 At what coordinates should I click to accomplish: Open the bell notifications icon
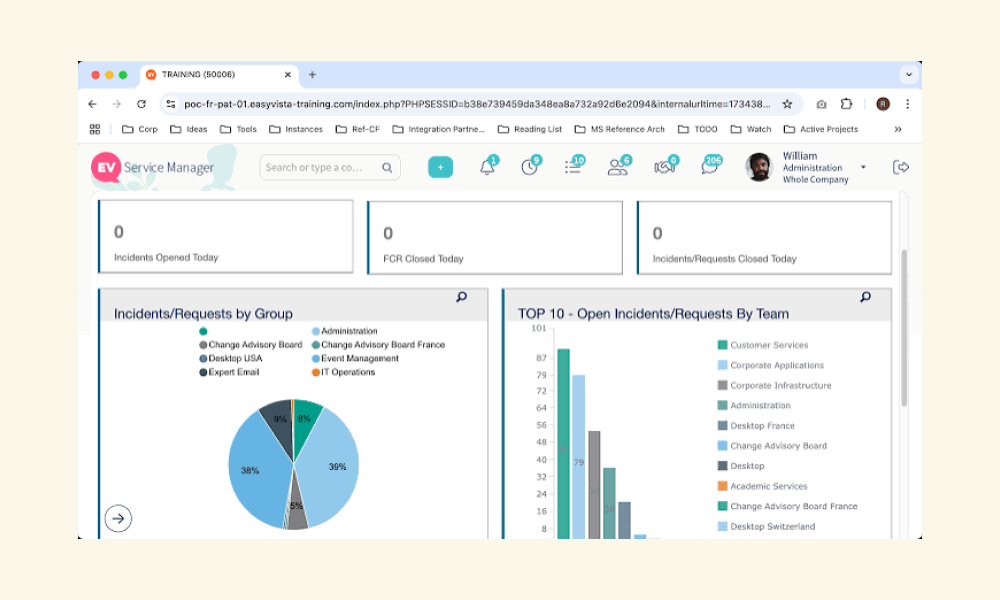pyautogui.click(x=487, y=167)
